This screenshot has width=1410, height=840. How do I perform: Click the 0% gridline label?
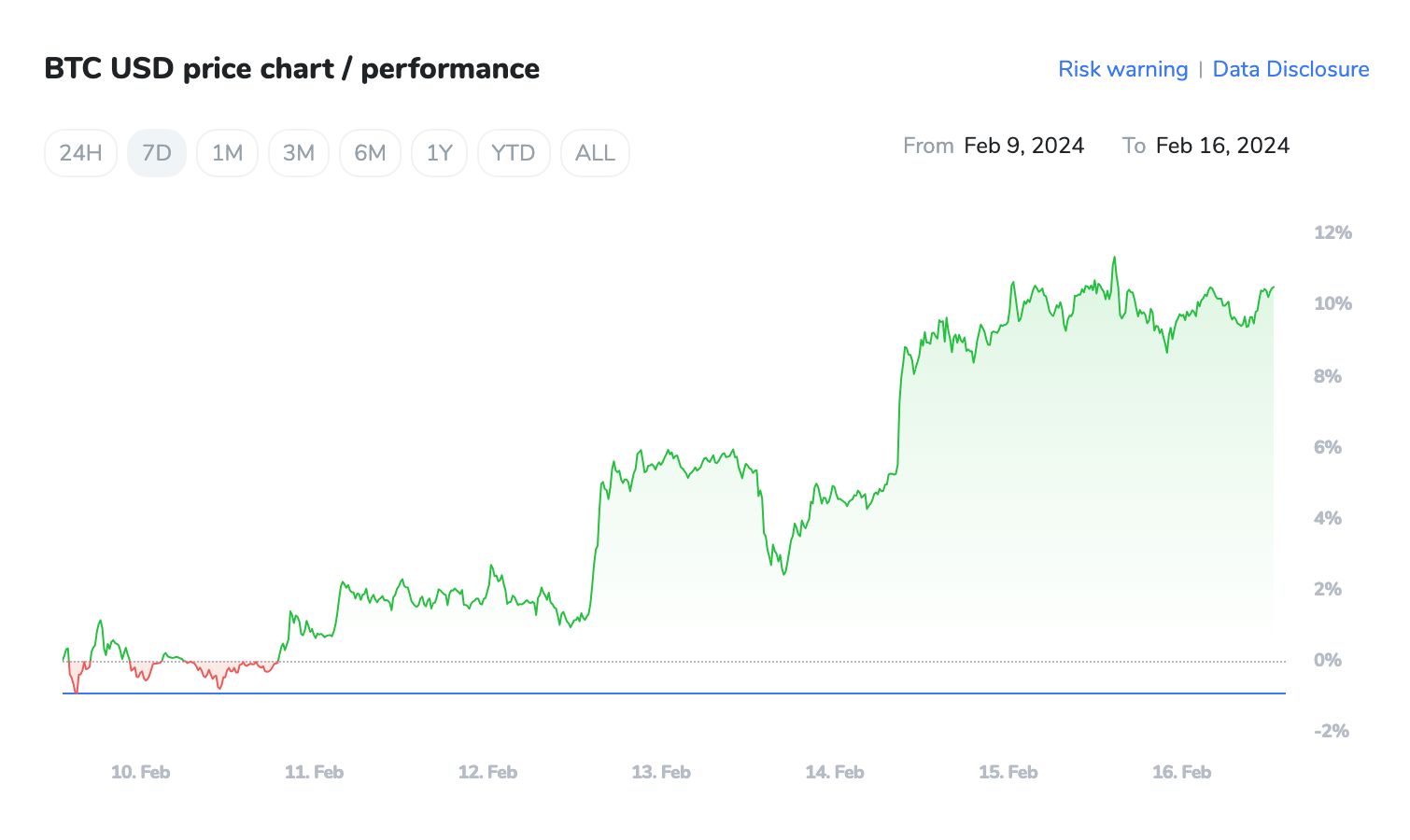[1326, 659]
